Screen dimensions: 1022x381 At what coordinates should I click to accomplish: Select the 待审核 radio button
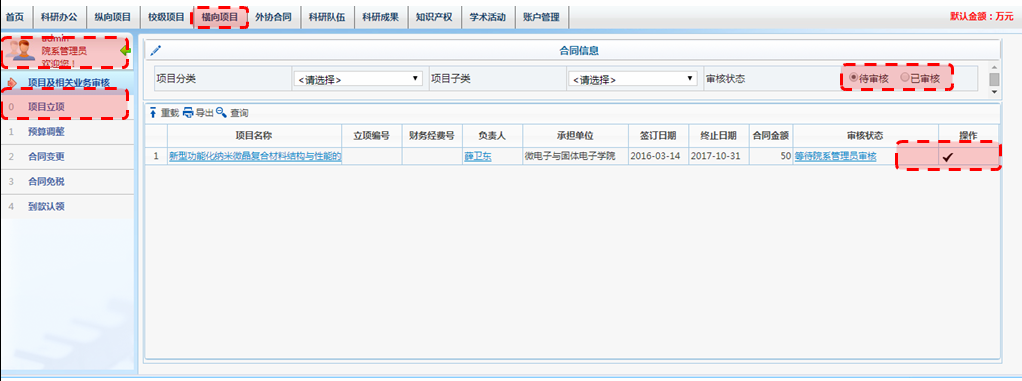[853, 78]
